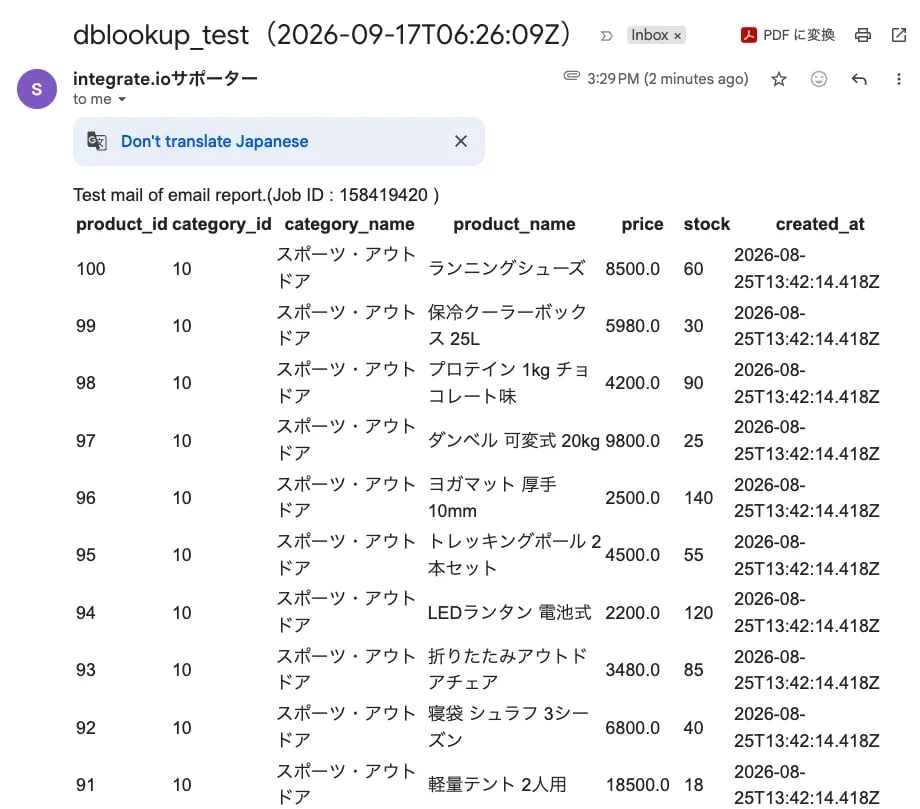The image size is (920, 809).
Task: Click product name 'トレッキングポール 2本セット'
Action: pos(515,554)
